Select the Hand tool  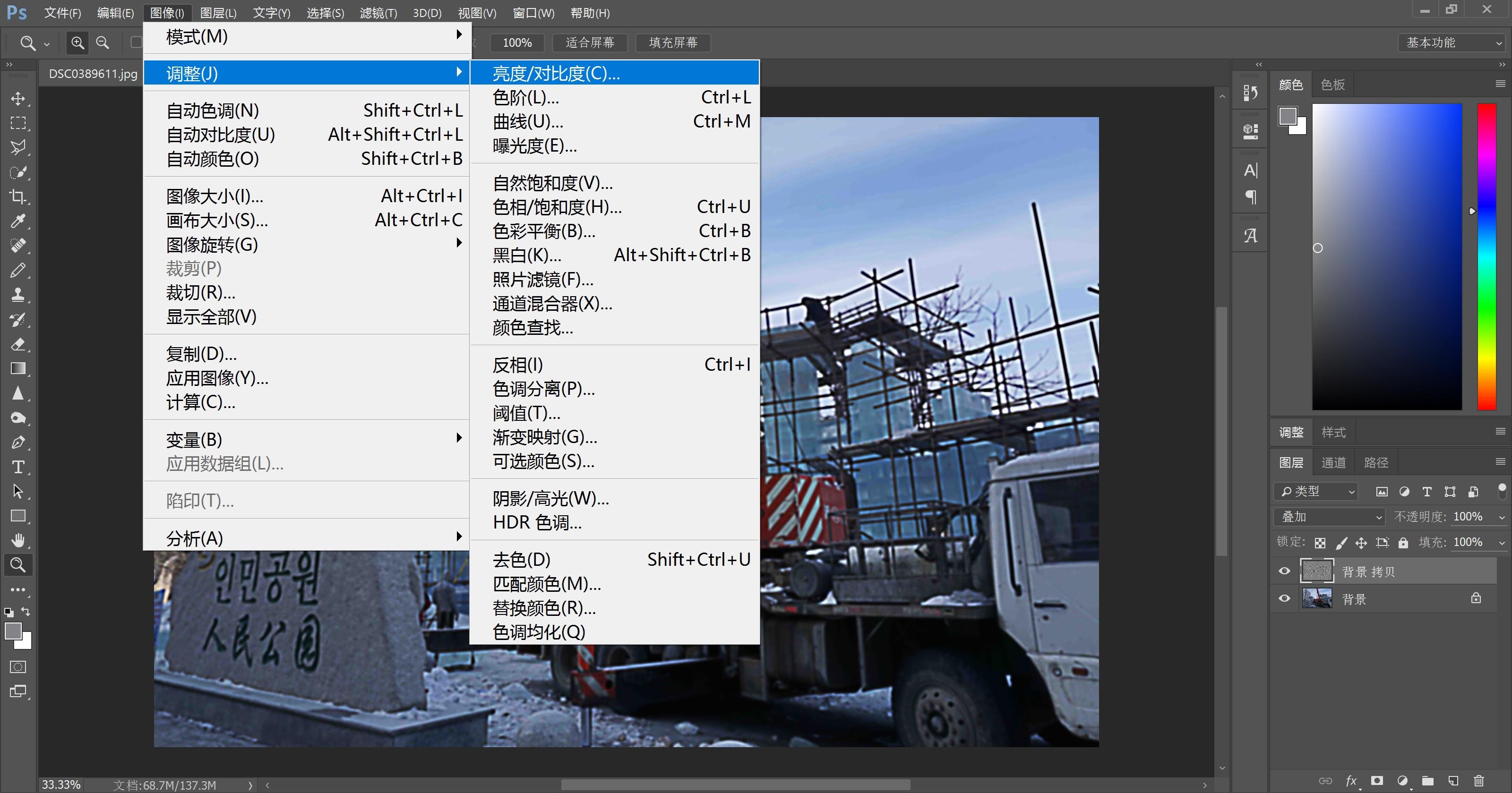[17, 540]
